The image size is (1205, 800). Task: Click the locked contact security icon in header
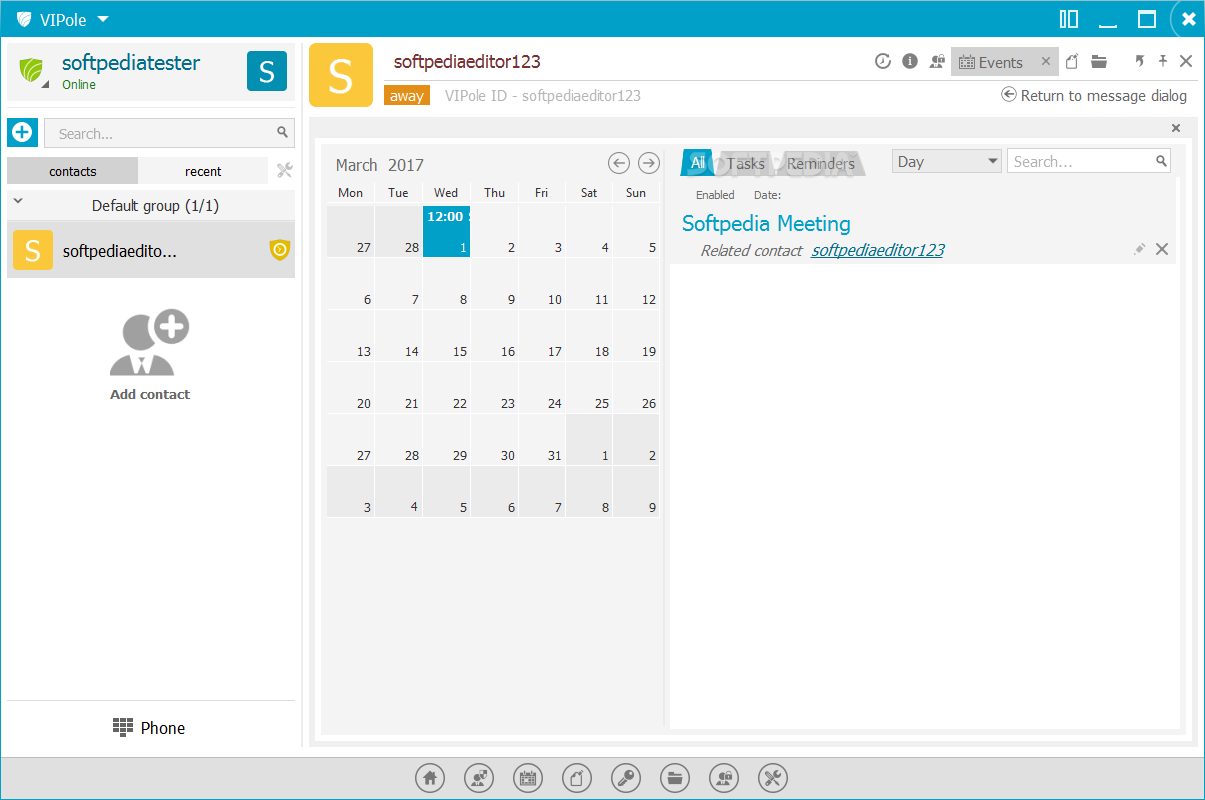pyautogui.click(x=937, y=61)
